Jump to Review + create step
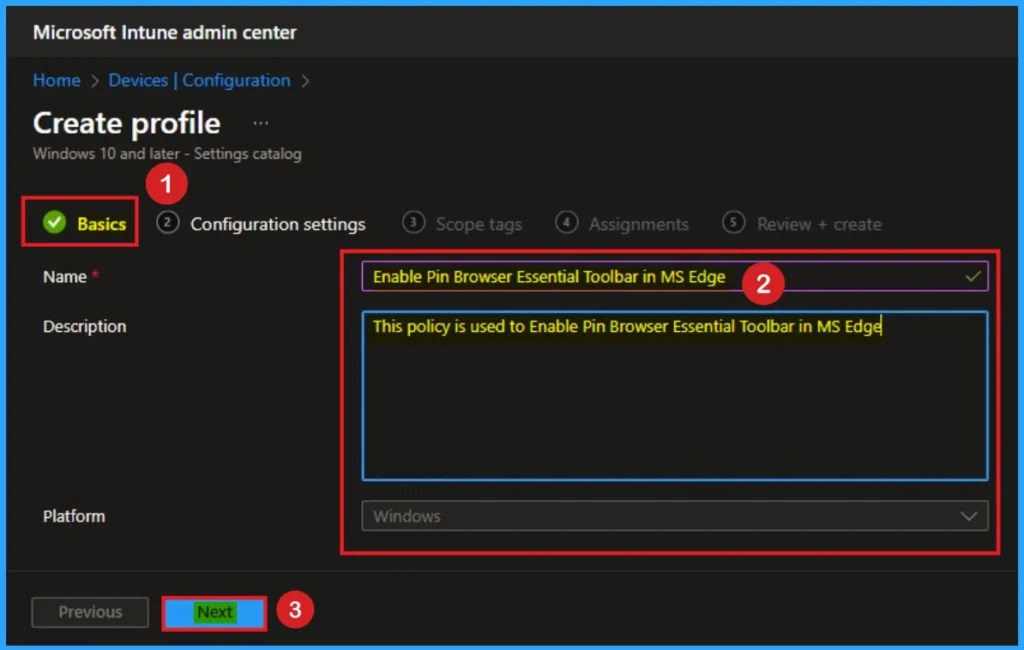This screenshot has width=1024, height=650. pyautogui.click(x=802, y=223)
